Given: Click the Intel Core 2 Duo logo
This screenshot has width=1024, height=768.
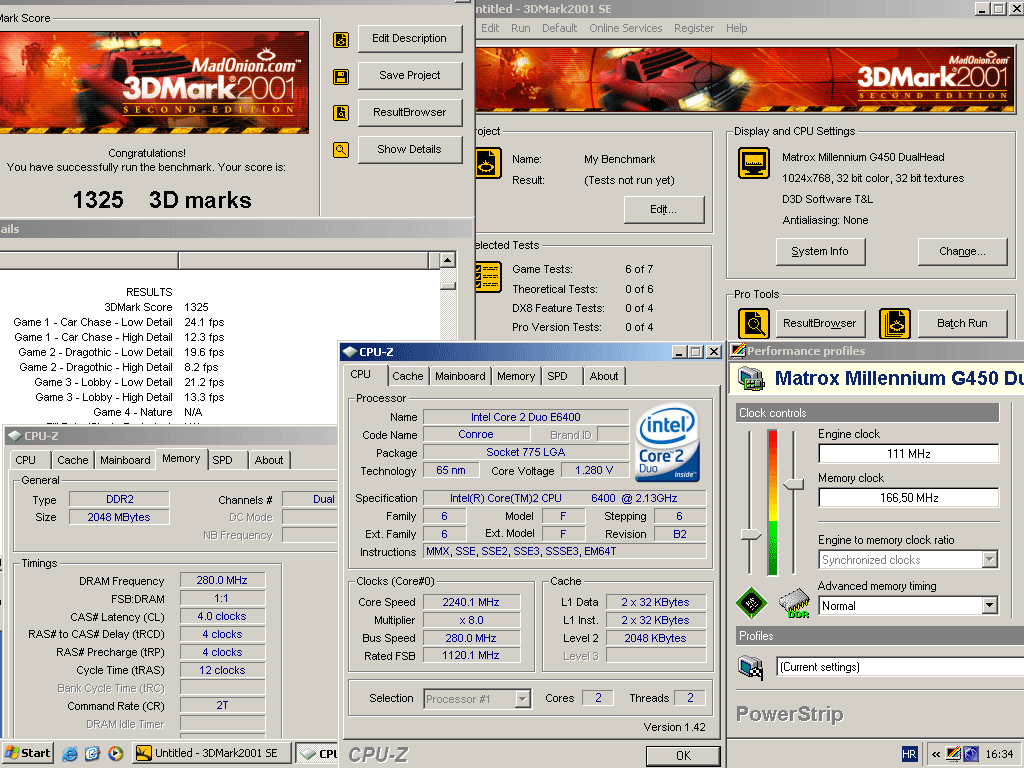Looking at the screenshot, I should (667, 443).
